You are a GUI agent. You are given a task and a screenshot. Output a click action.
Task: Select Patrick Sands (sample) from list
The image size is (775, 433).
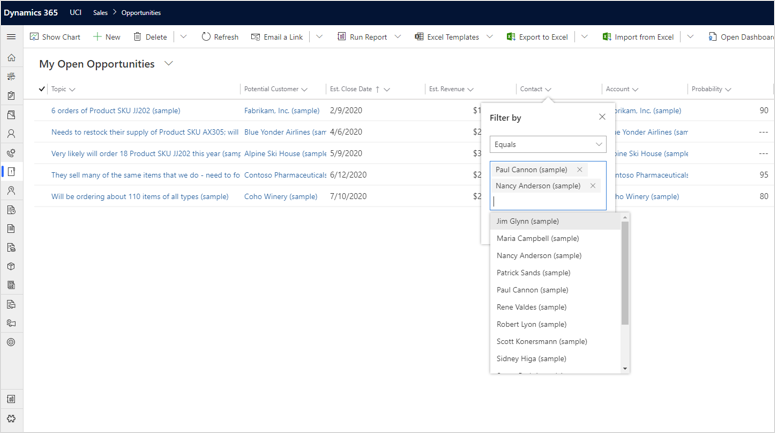(x=556, y=273)
